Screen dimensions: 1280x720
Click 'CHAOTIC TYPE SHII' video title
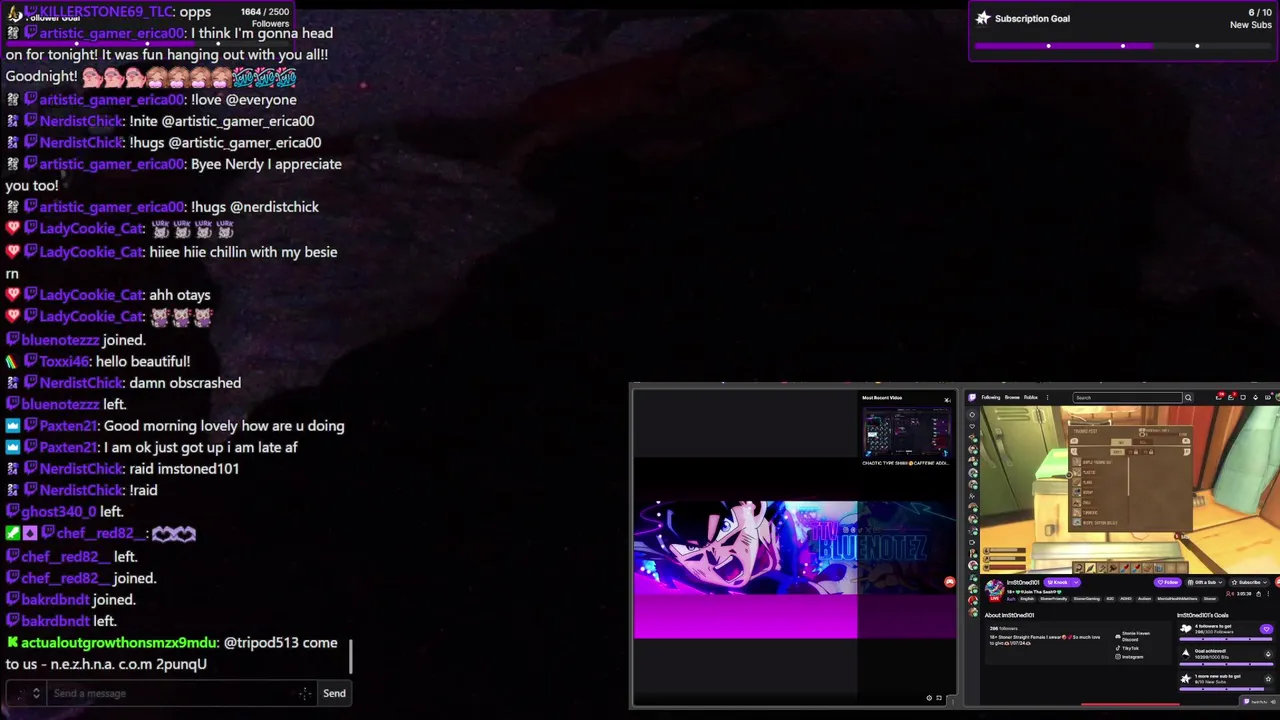906,463
